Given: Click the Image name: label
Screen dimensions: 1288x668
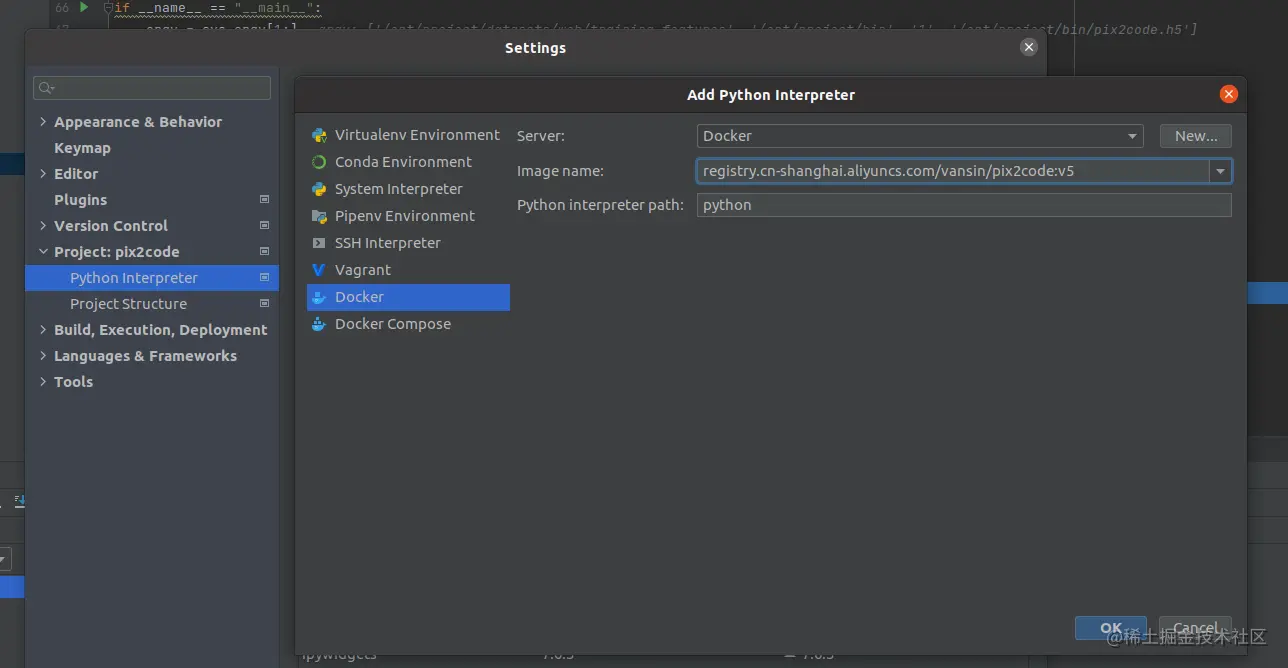Looking at the screenshot, I should pos(560,171).
